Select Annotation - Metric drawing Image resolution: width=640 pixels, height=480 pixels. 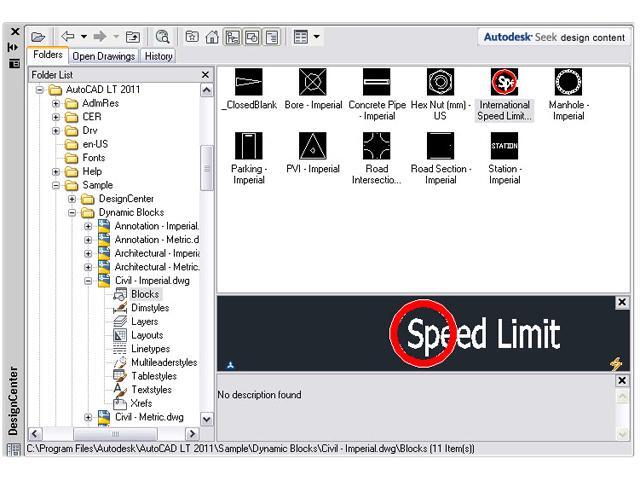click(x=157, y=240)
